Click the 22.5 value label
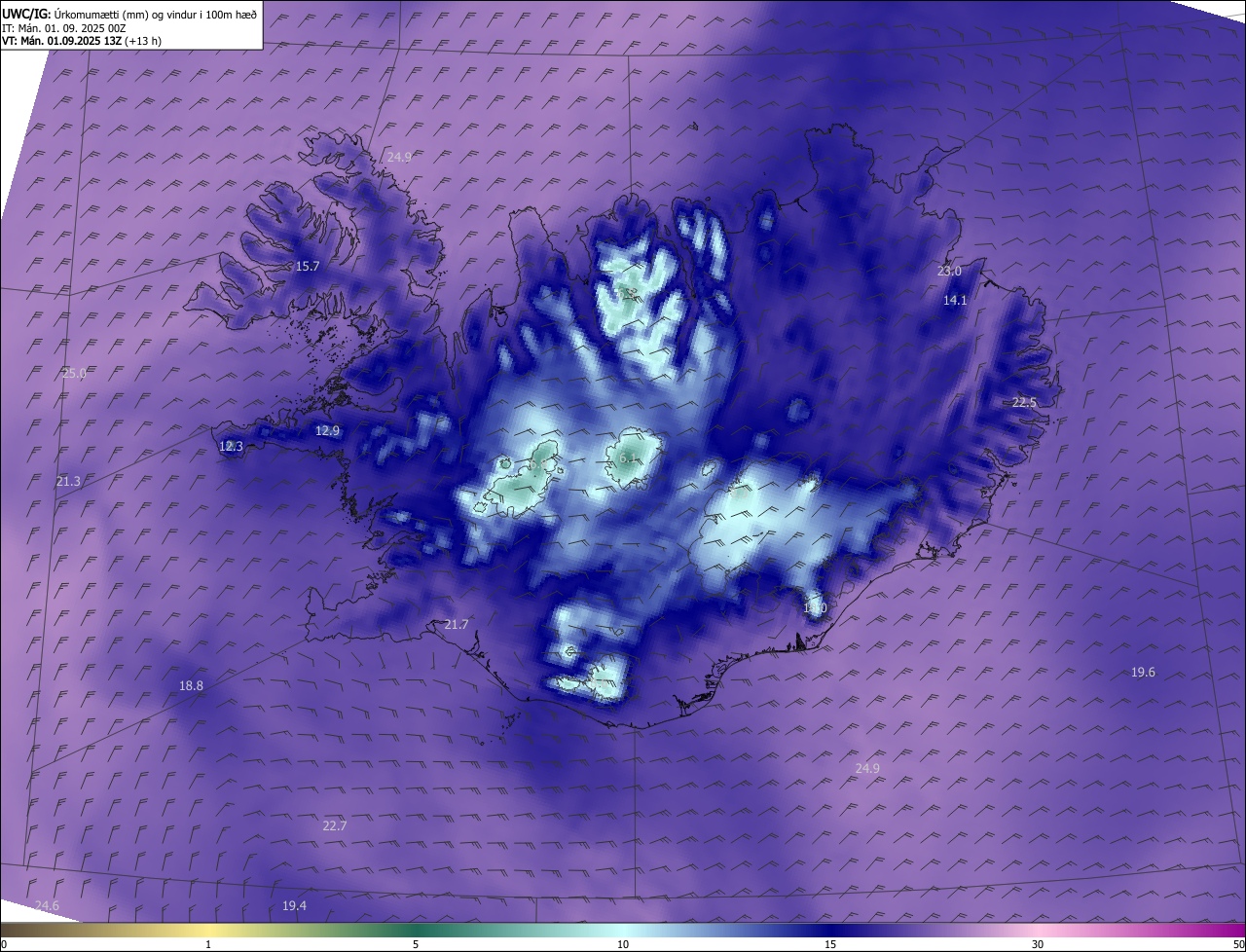This screenshot has height=952, width=1246. coord(1024,403)
